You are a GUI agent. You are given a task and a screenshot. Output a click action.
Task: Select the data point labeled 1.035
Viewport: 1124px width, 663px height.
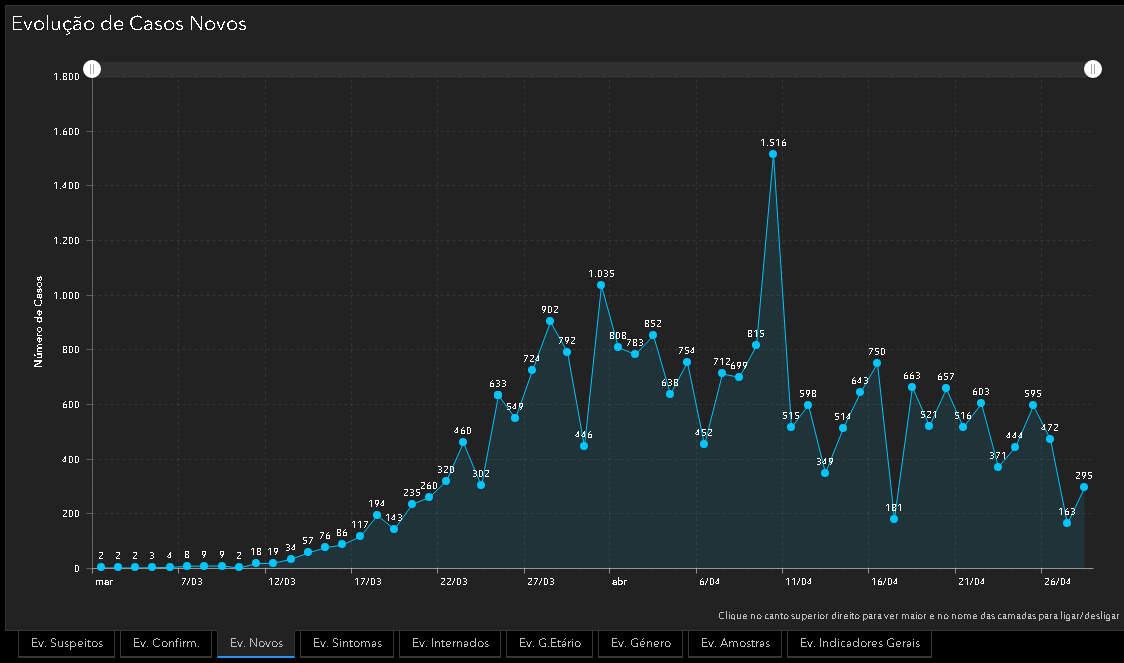pyautogui.click(x=601, y=285)
